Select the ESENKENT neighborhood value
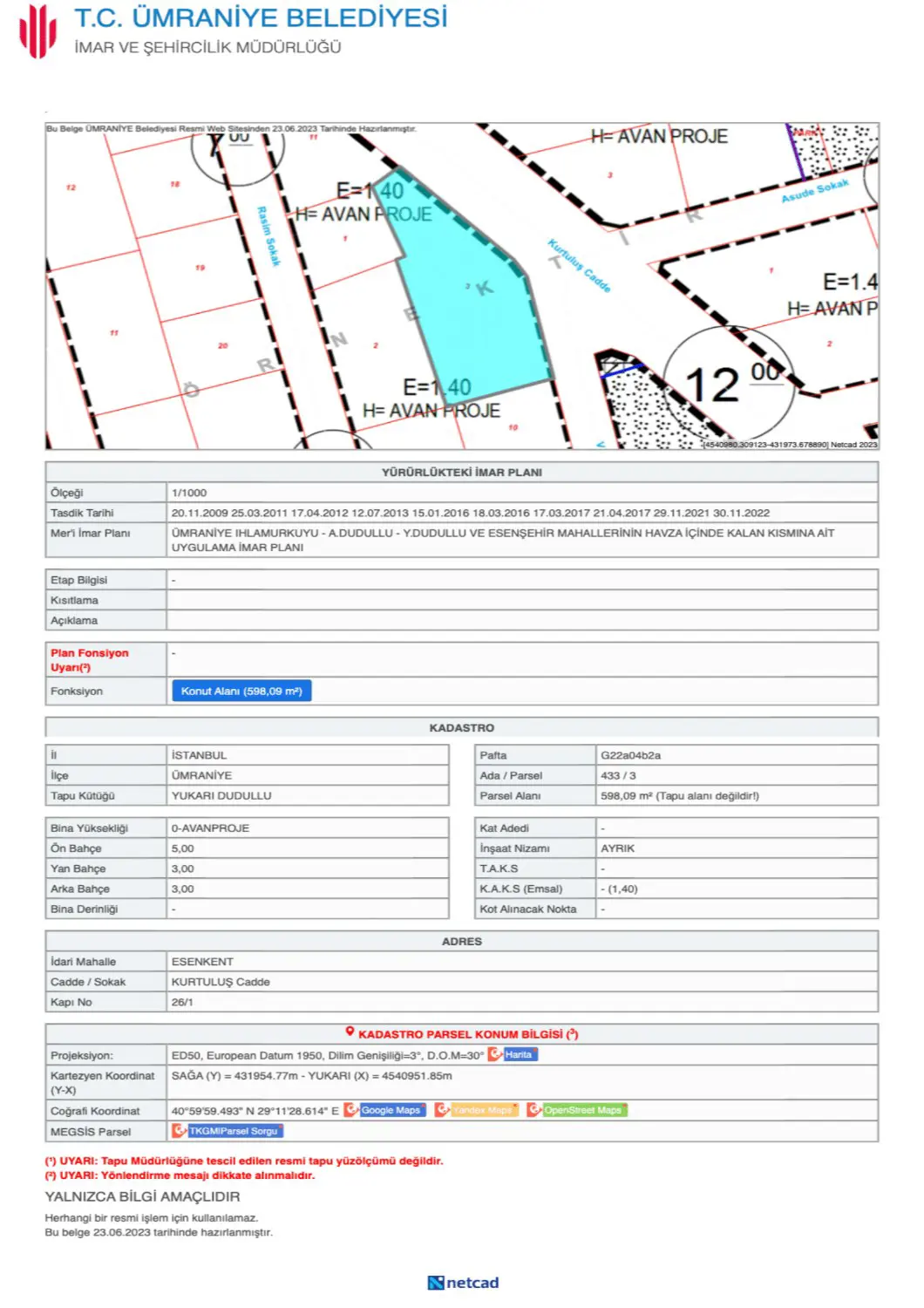 click(202, 961)
